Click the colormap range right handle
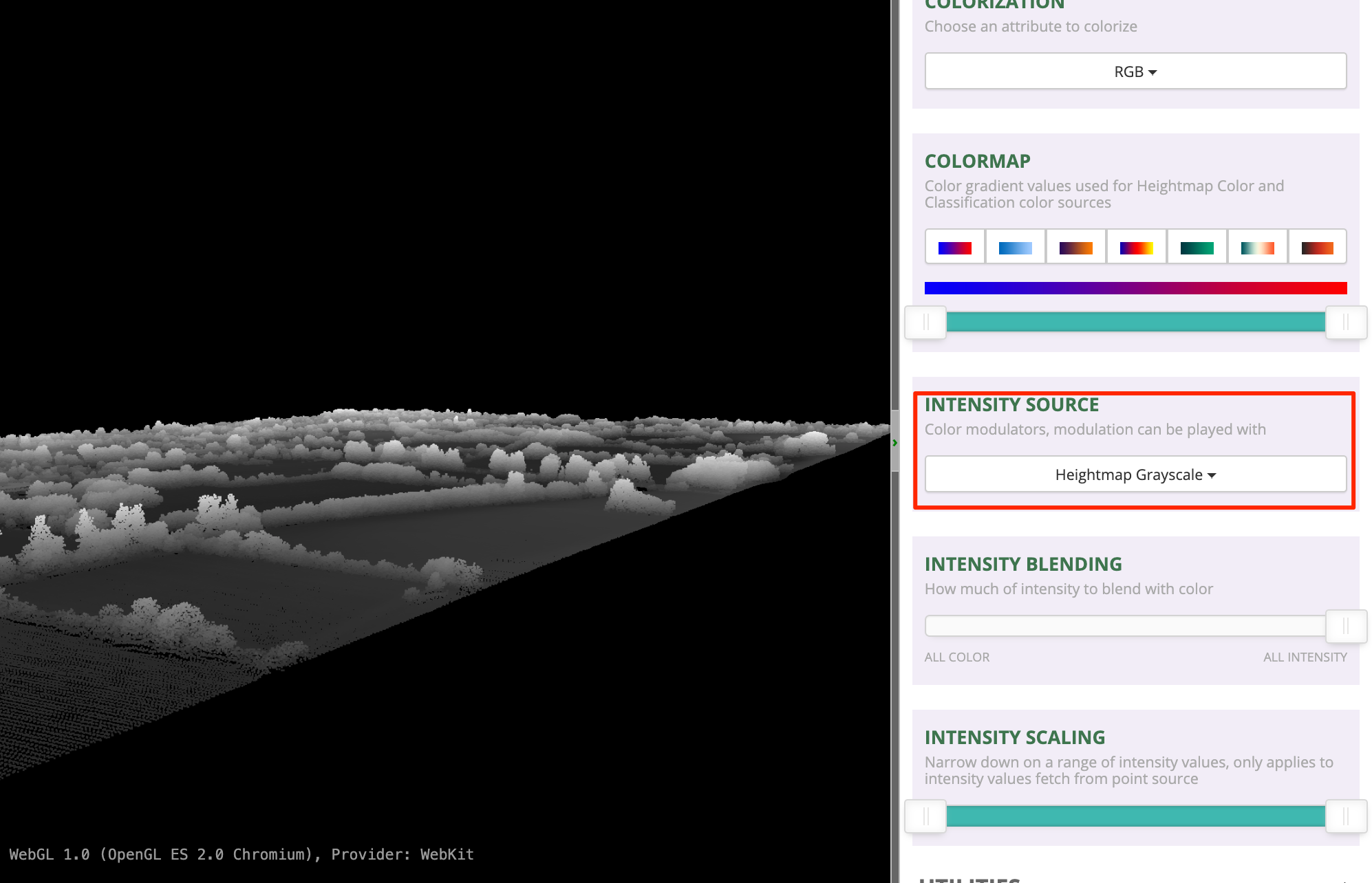 click(1346, 322)
